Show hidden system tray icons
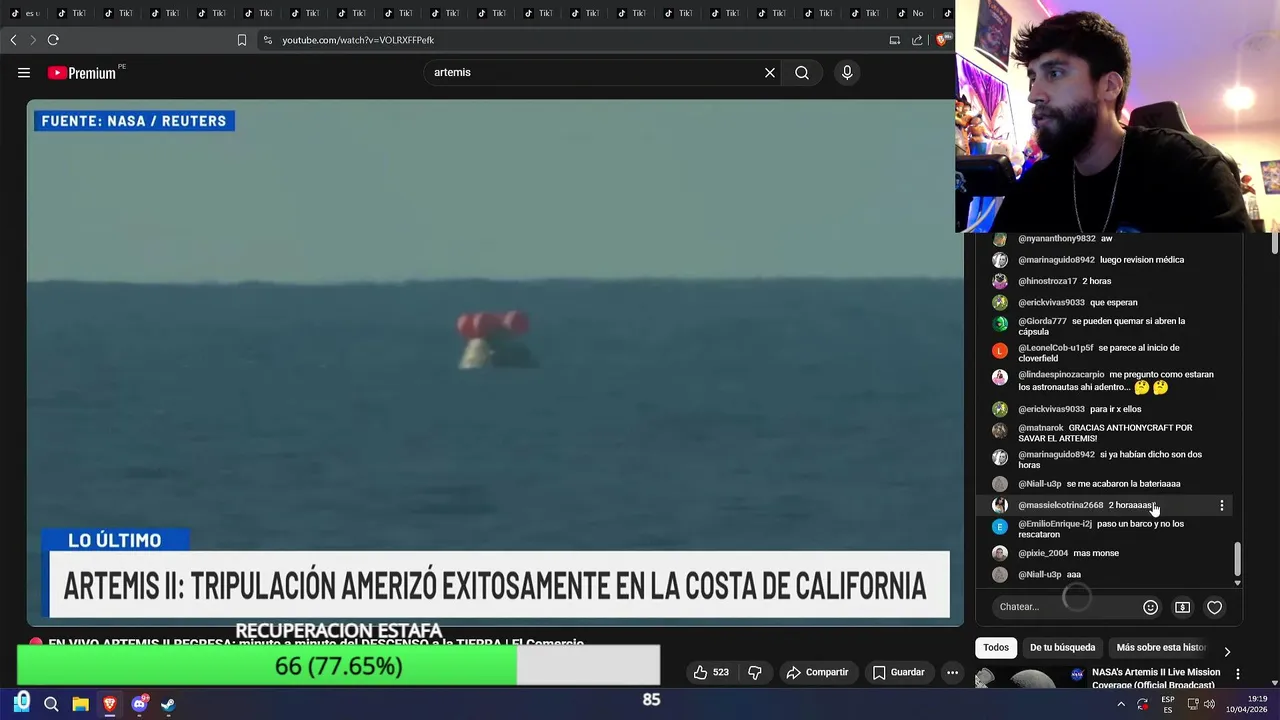The height and width of the screenshot is (720, 1280). pyautogui.click(x=1121, y=704)
